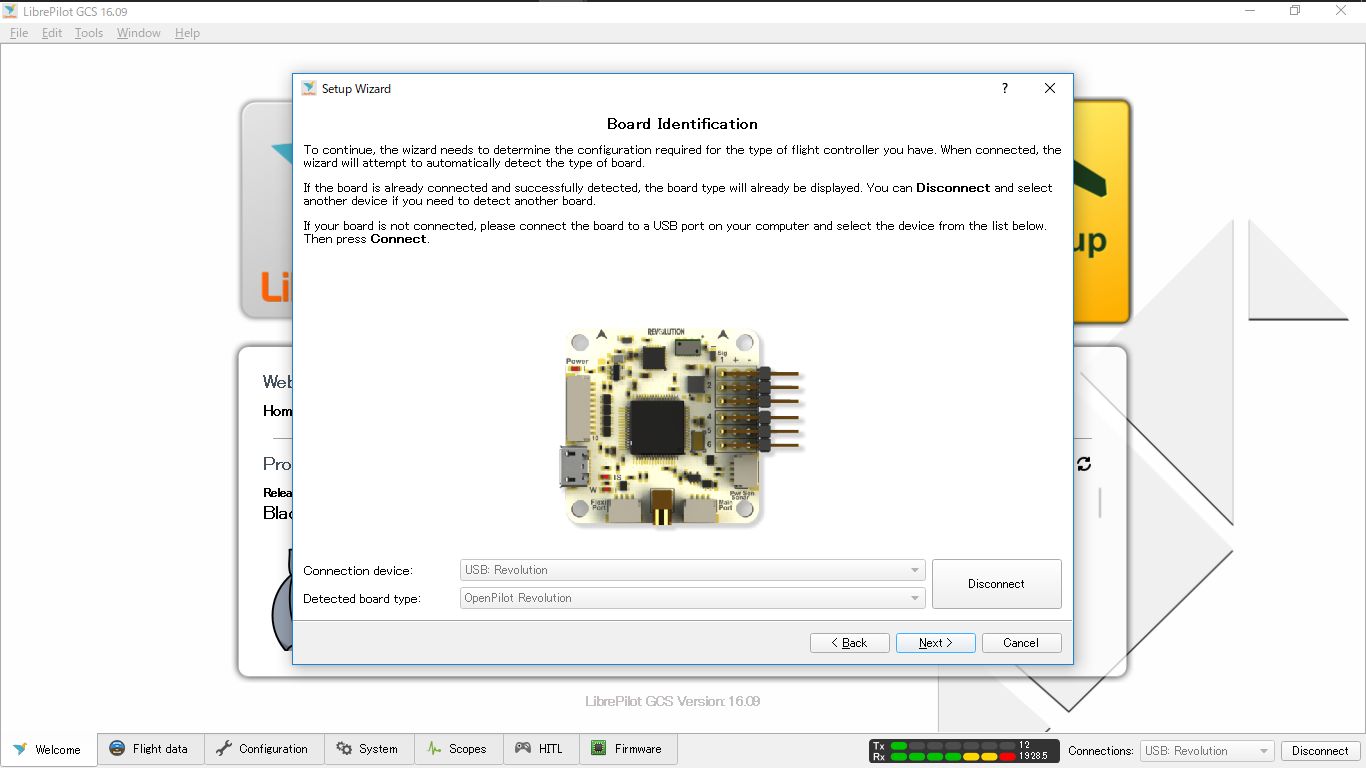The width and height of the screenshot is (1366, 768).
Task: Click the Setup Wizard help question mark
Action: pos(1005,88)
